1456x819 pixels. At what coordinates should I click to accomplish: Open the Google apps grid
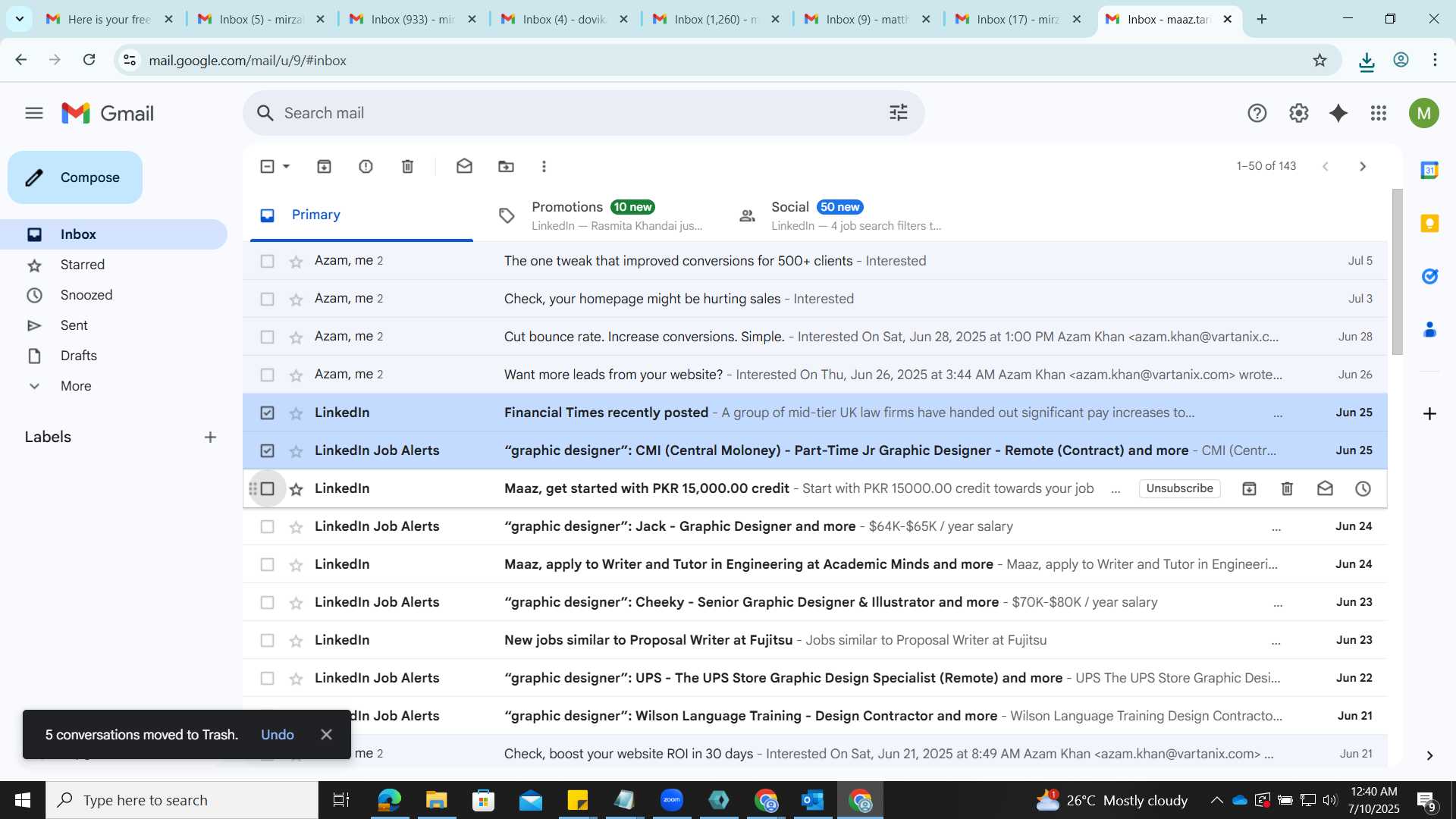(1379, 114)
